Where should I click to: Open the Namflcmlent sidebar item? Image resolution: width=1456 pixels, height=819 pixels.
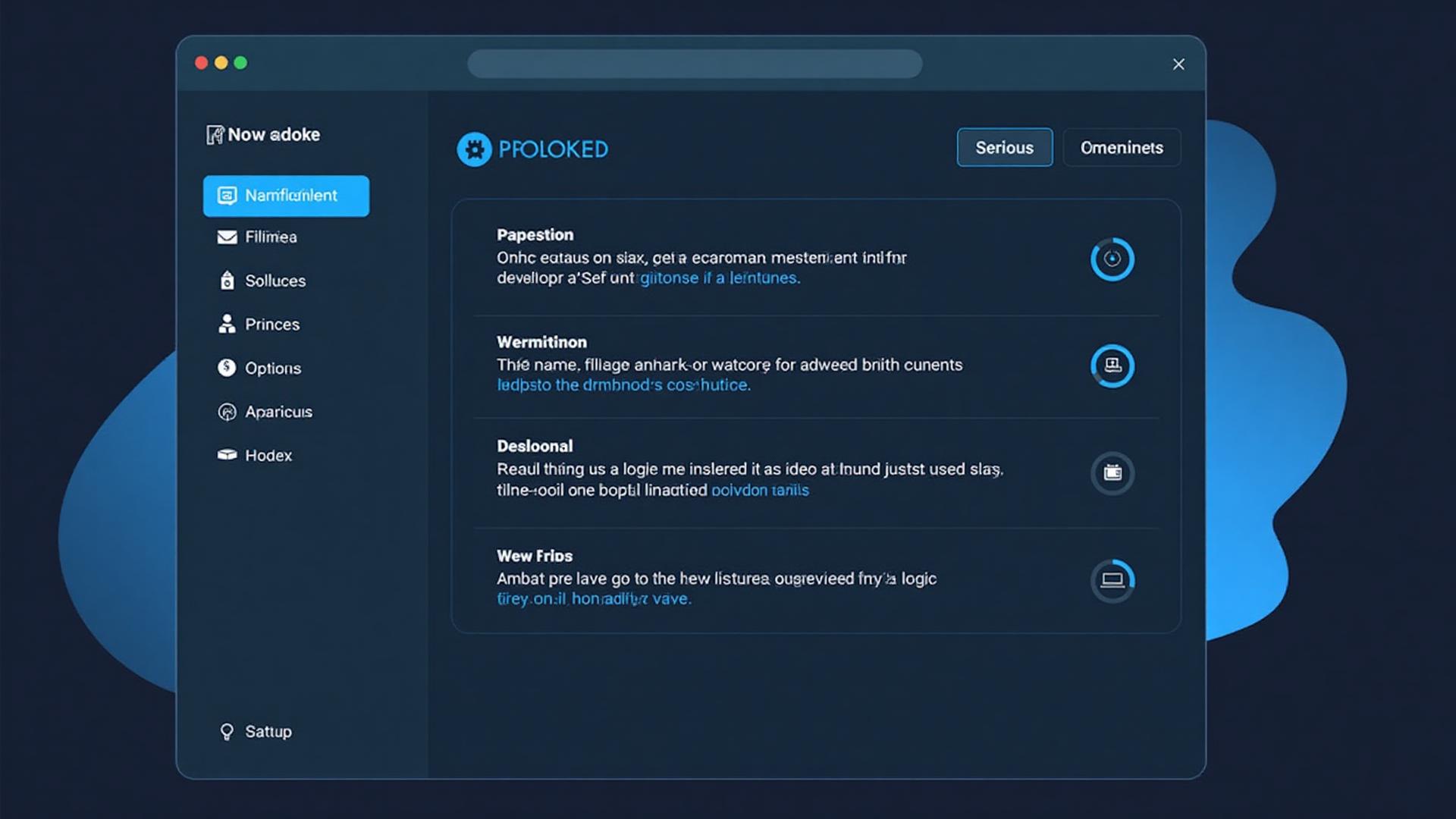[x=286, y=196]
